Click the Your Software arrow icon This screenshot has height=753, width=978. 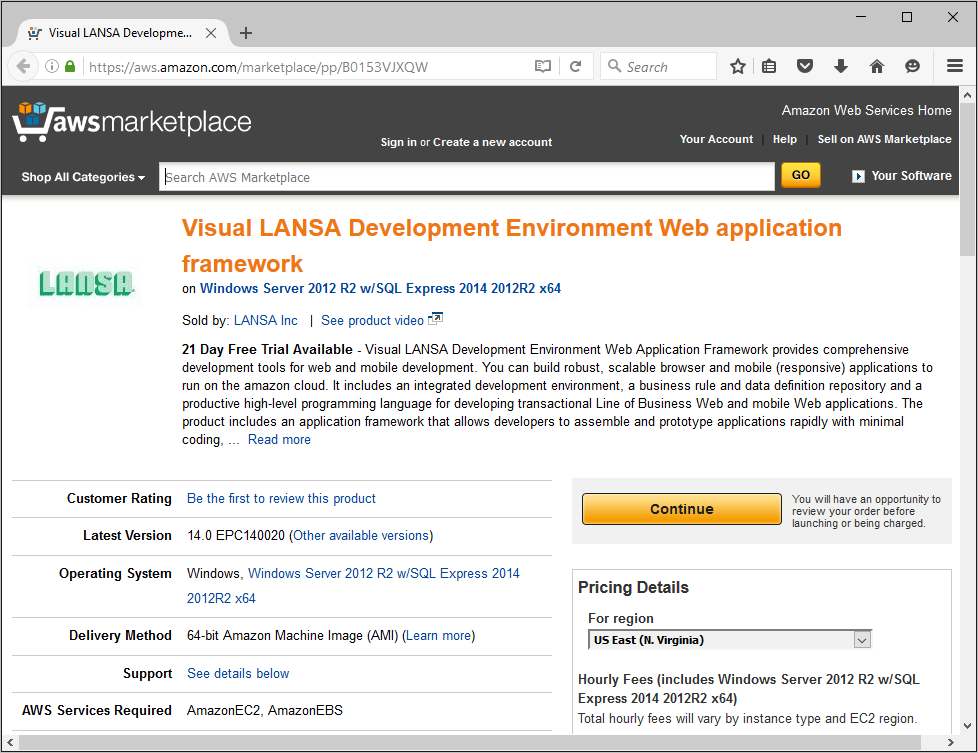coord(858,177)
